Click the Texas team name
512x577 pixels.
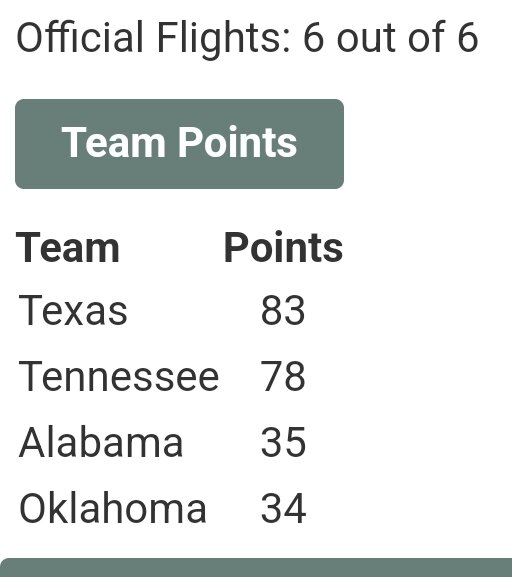(73, 311)
